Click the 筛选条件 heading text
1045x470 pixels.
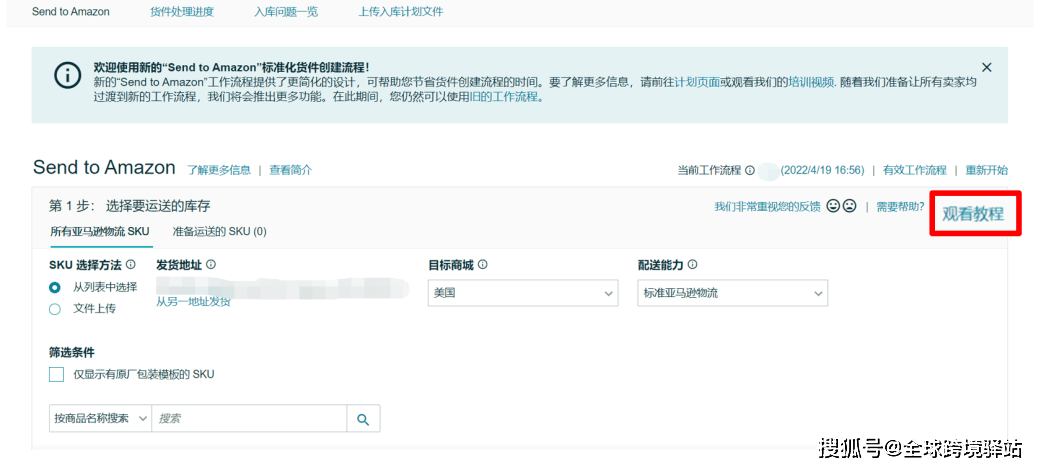[x=71, y=352]
